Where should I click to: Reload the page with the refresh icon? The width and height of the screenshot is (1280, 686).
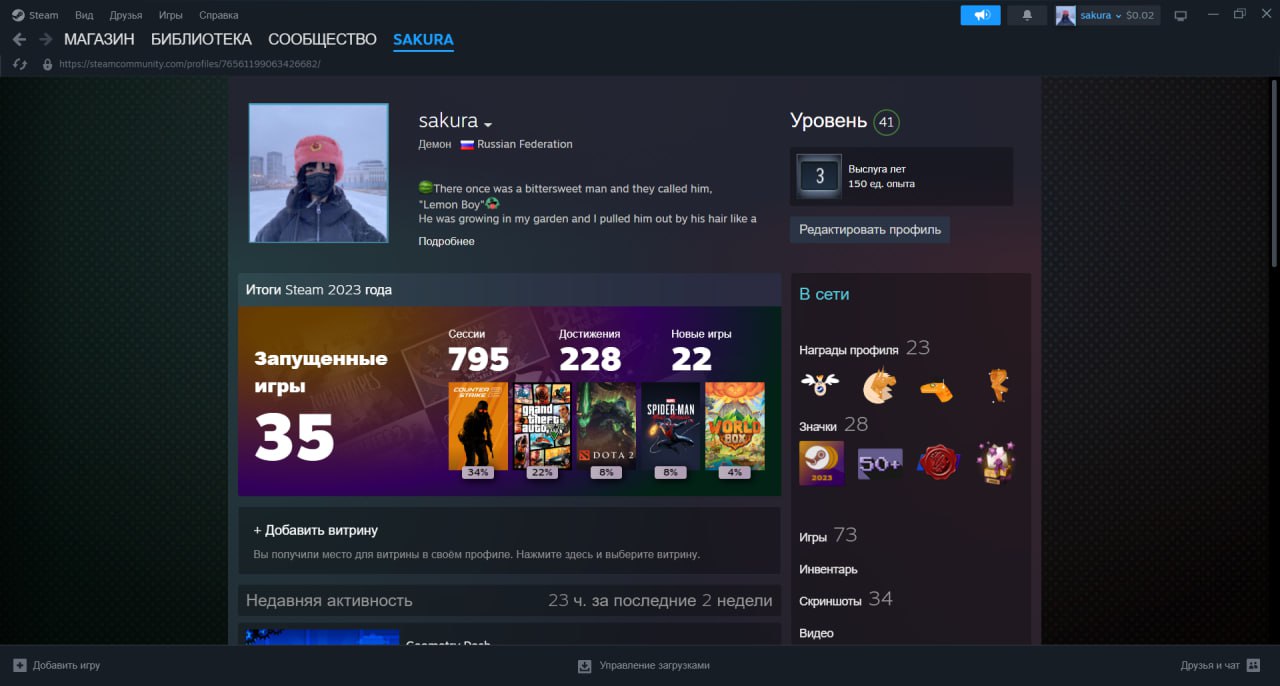[19, 64]
